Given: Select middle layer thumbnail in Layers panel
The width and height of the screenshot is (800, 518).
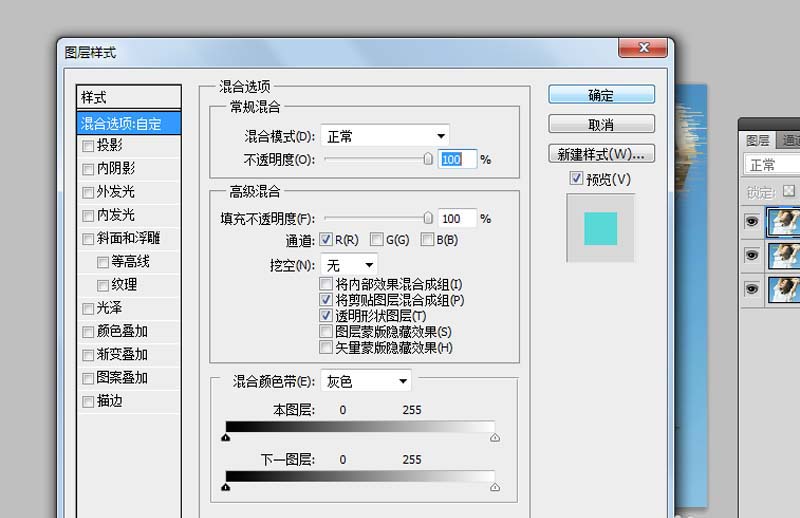Looking at the screenshot, I should 784,256.
